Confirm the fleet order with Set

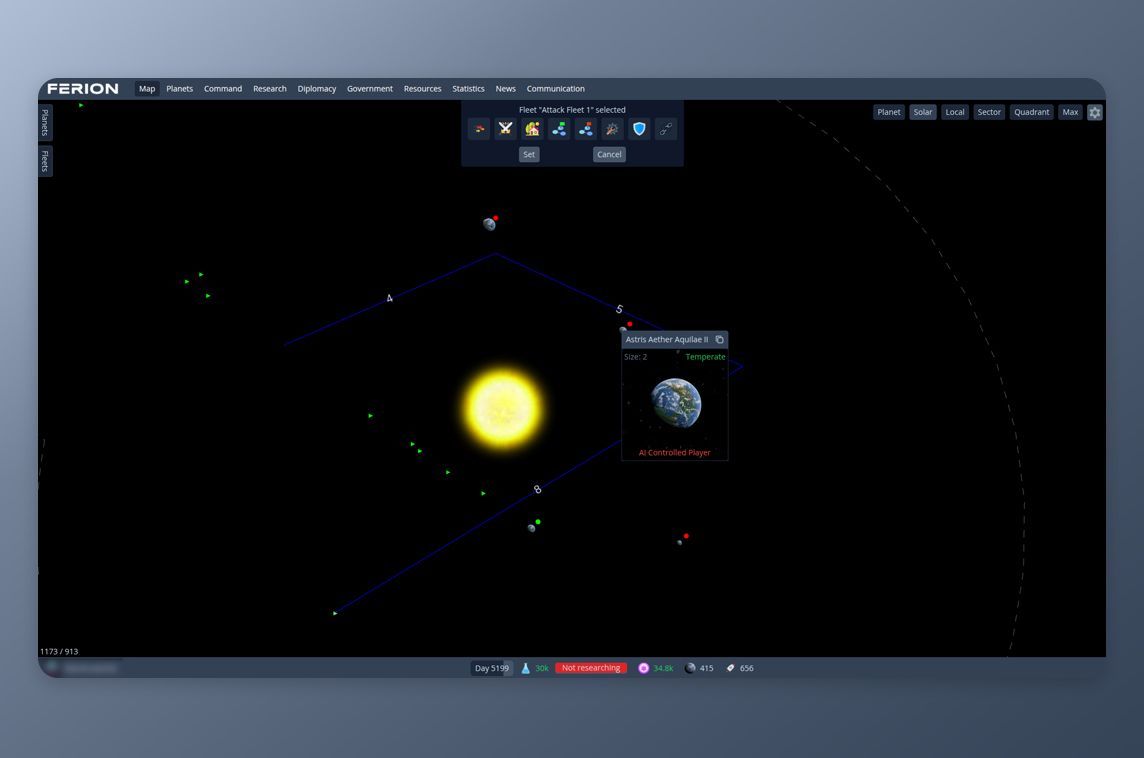(x=529, y=154)
